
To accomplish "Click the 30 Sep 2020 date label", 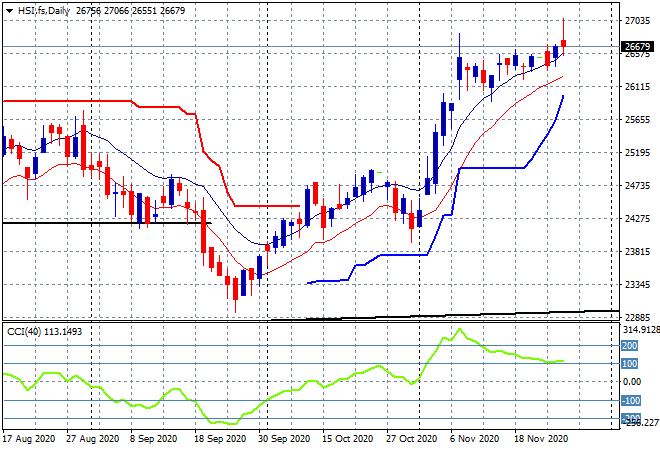I will point(284,439).
